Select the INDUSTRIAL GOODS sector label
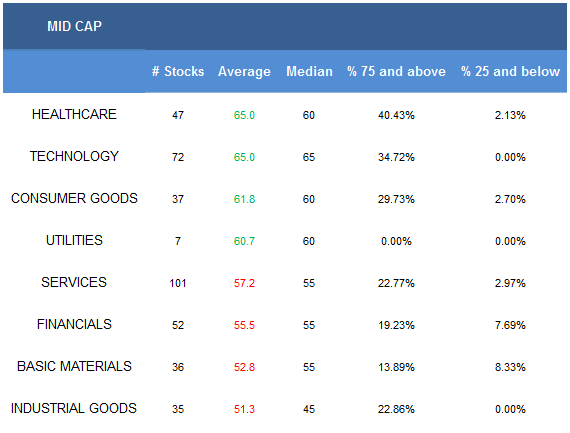The height and width of the screenshot is (433, 570). [x=74, y=408]
